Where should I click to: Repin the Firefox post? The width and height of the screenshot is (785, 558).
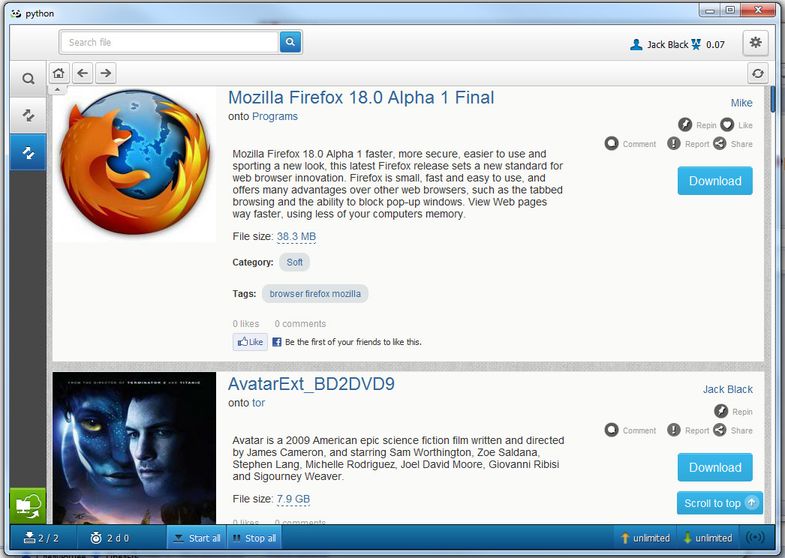(x=697, y=125)
